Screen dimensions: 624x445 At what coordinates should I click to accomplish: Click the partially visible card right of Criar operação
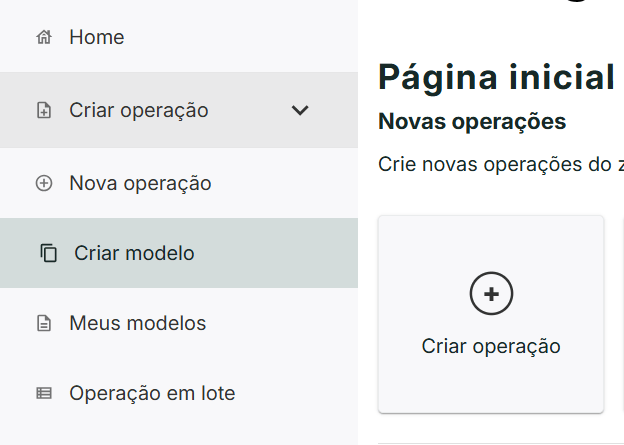[x=620, y=313]
